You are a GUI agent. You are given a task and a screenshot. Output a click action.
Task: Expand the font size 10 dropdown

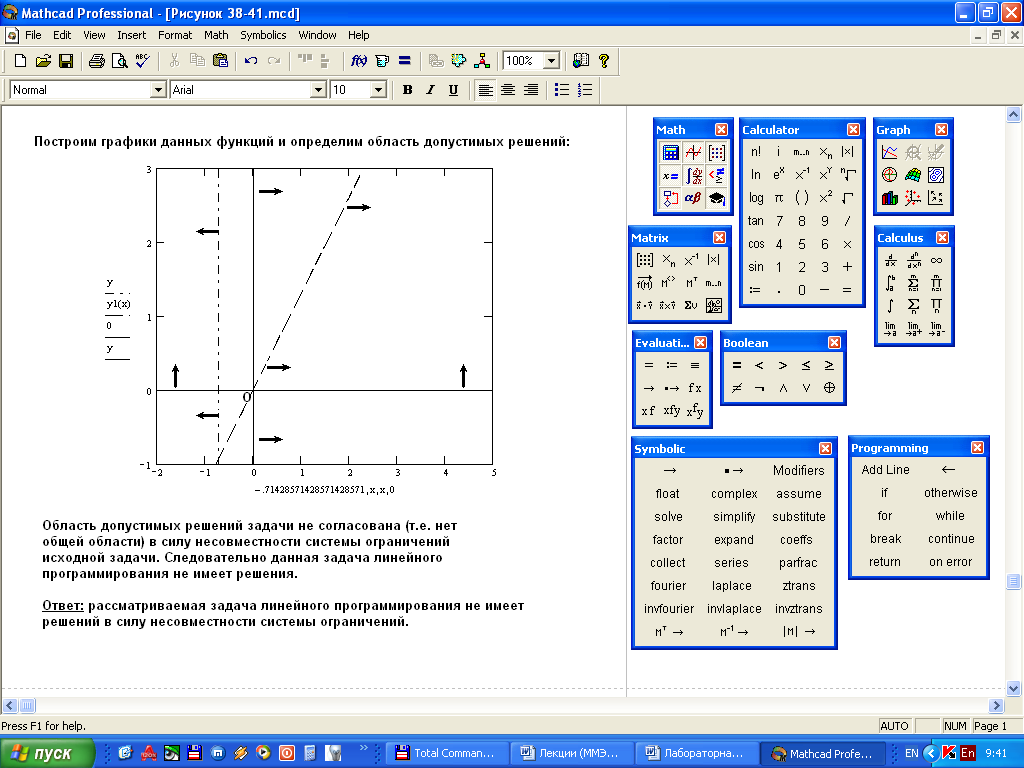[378, 90]
